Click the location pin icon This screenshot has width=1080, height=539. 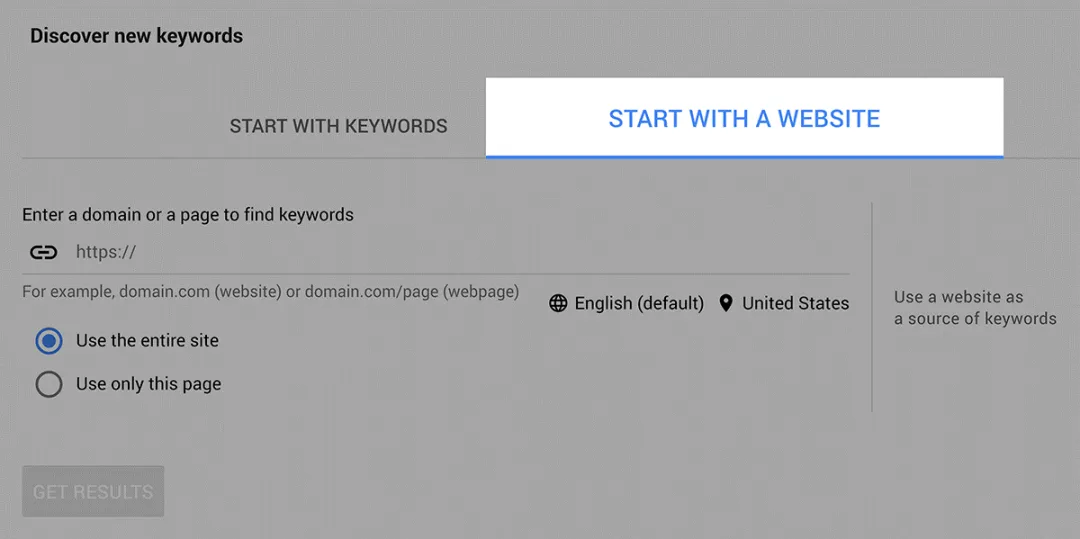725,303
